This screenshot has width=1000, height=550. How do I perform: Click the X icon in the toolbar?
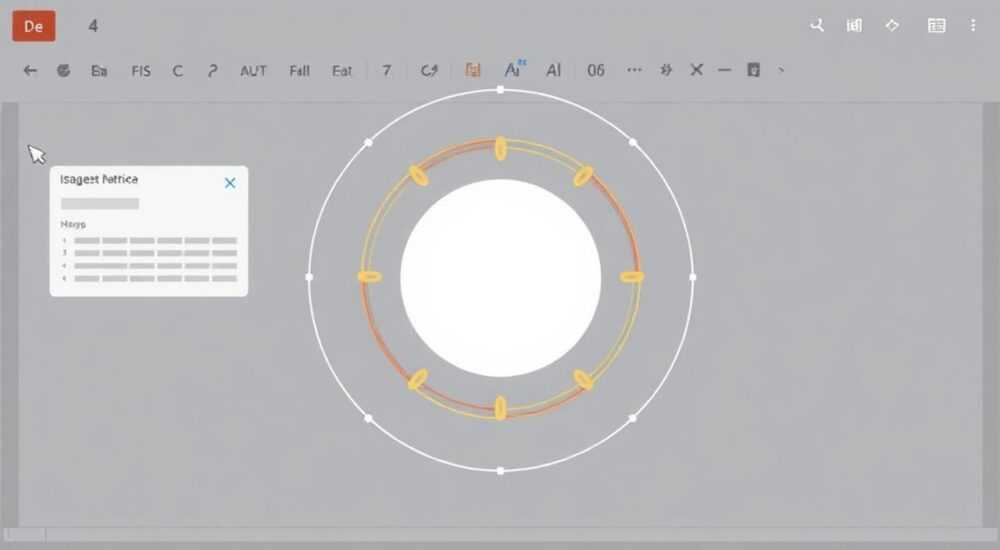(696, 70)
